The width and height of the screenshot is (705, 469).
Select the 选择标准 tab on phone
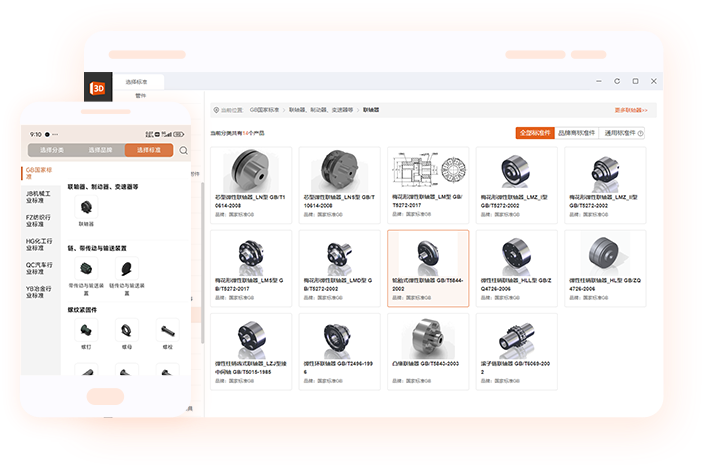(x=149, y=150)
